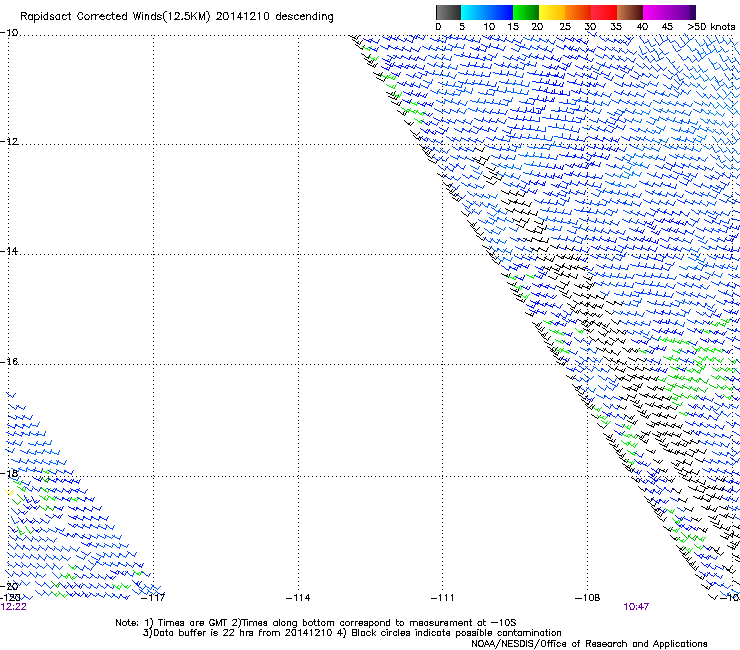Viewport: 740px width, 650px height.
Task: Click the red 30-35 knots color swatch
Action: (x=603, y=12)
